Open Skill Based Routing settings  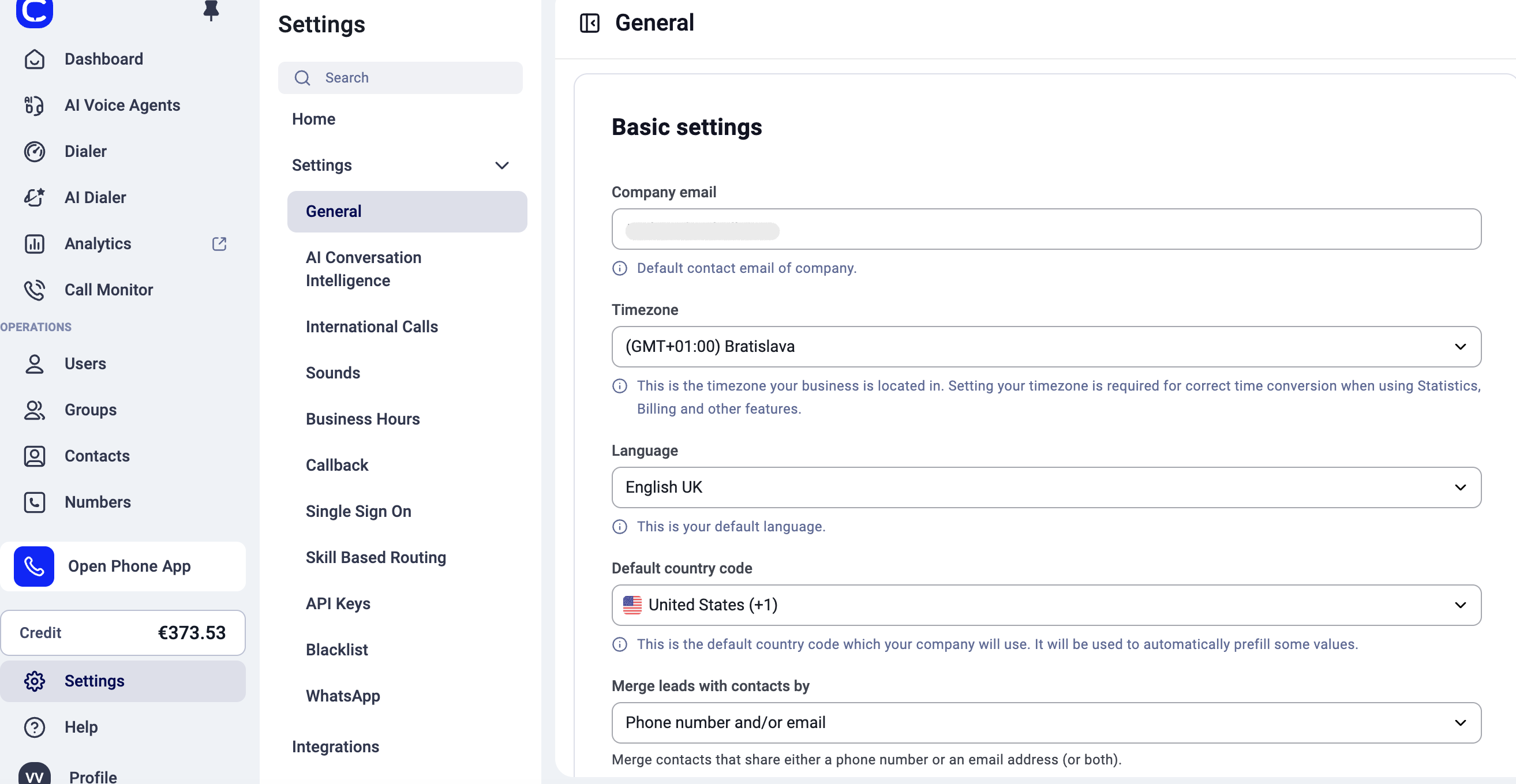coord(407,557)
